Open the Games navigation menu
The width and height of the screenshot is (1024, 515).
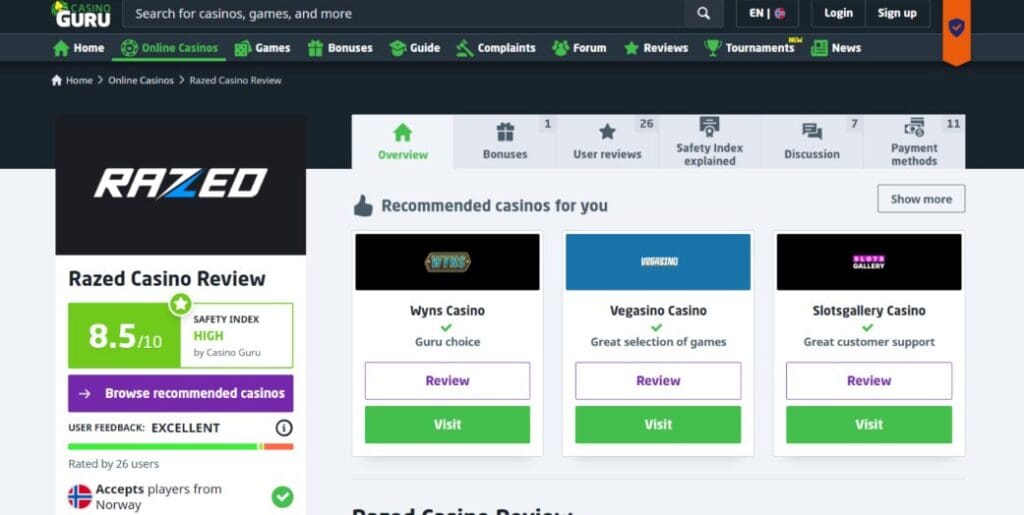pyautogui.click(x=262, y=48)
